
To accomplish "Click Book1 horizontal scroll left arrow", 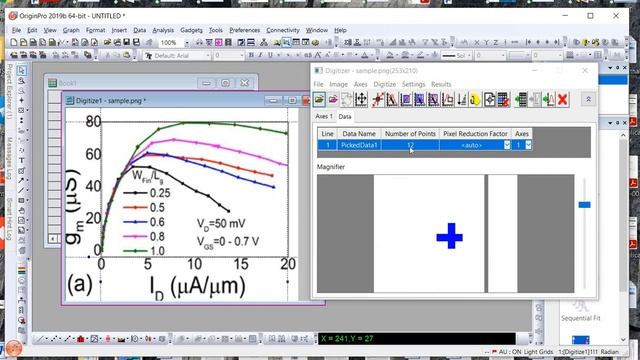I will click(x=53, y=238).
